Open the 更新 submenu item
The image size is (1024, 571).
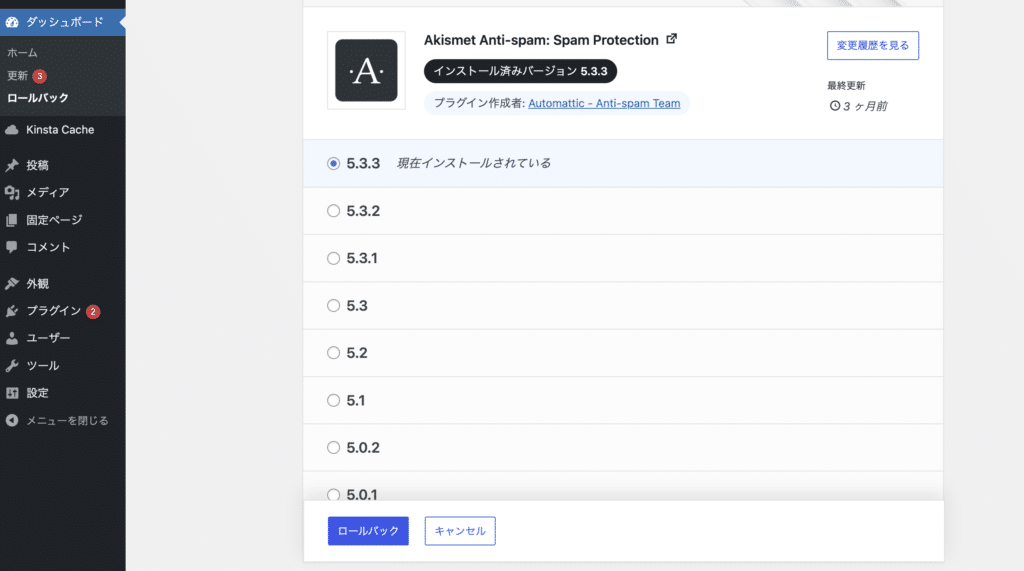[19, 76]
